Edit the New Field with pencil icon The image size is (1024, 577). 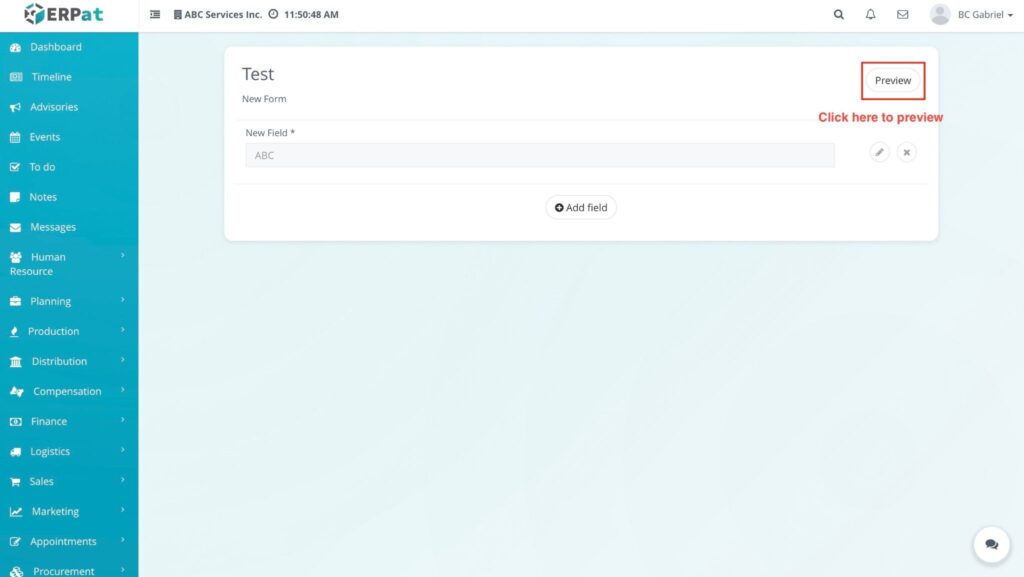click(x=880, y=152)
